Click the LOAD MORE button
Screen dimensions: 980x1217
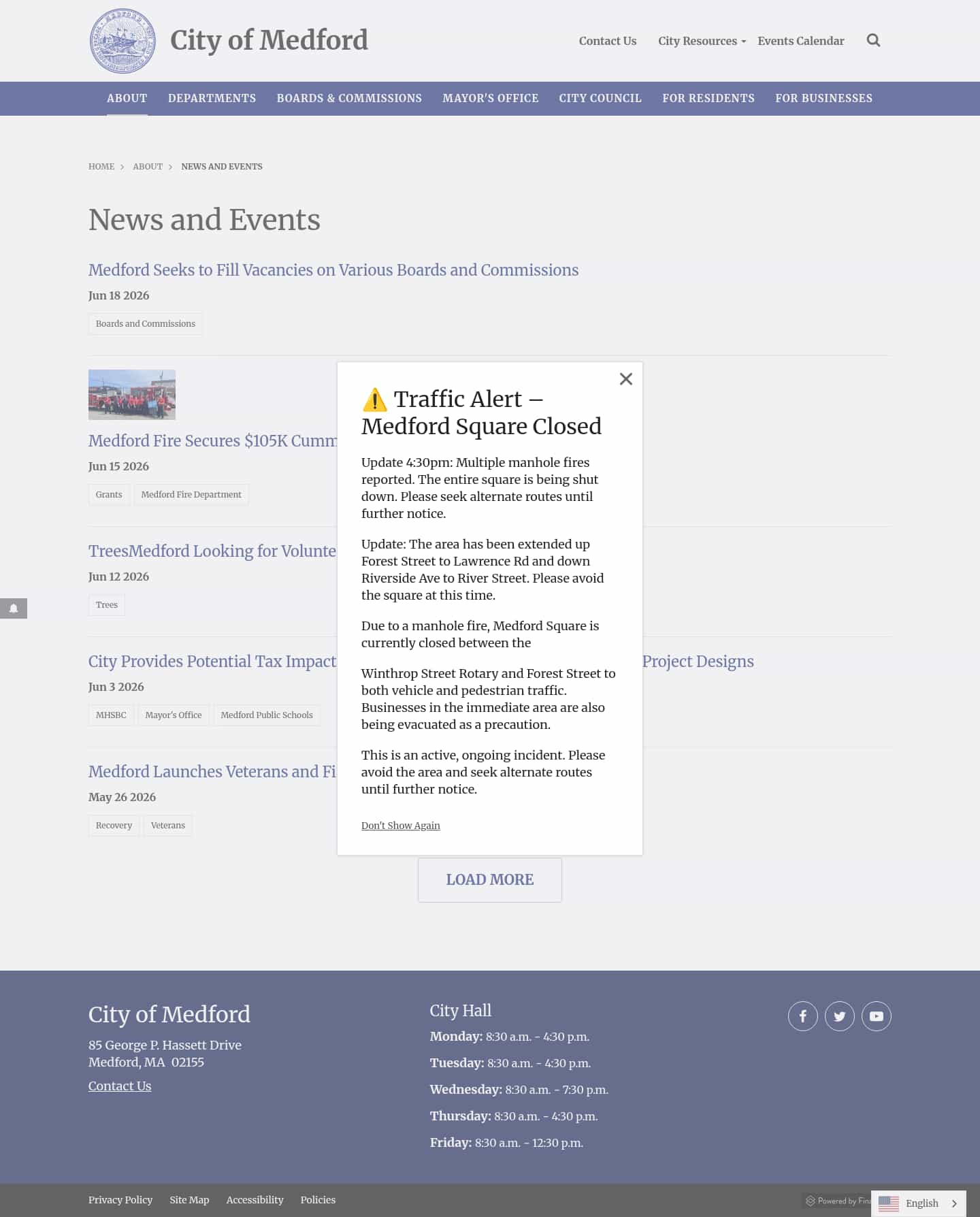[x=490, y=880]
